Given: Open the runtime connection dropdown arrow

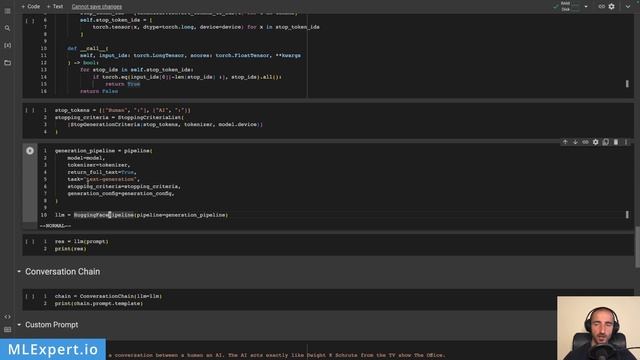Looking at the screenshot, I should (x=586, y=7).
